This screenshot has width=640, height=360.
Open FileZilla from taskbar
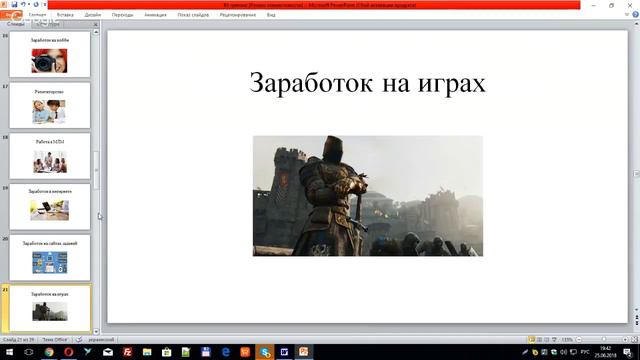click(x=127, y=352)
